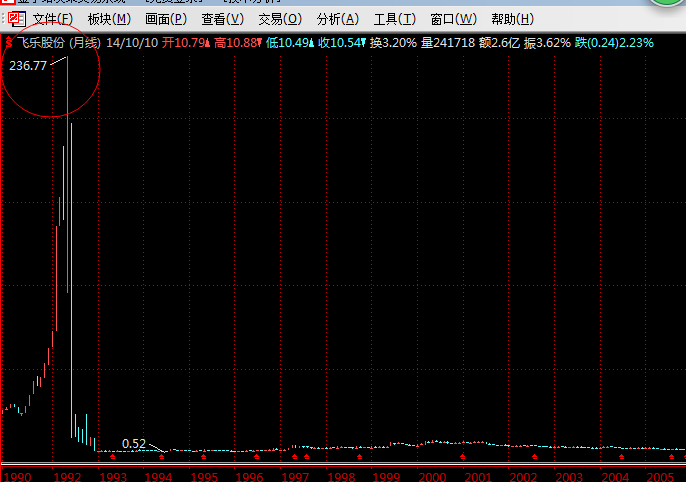The width and height of the screenshot is (686, 482).
Task: Click the close price 收10.54
Action: (342, 43)
